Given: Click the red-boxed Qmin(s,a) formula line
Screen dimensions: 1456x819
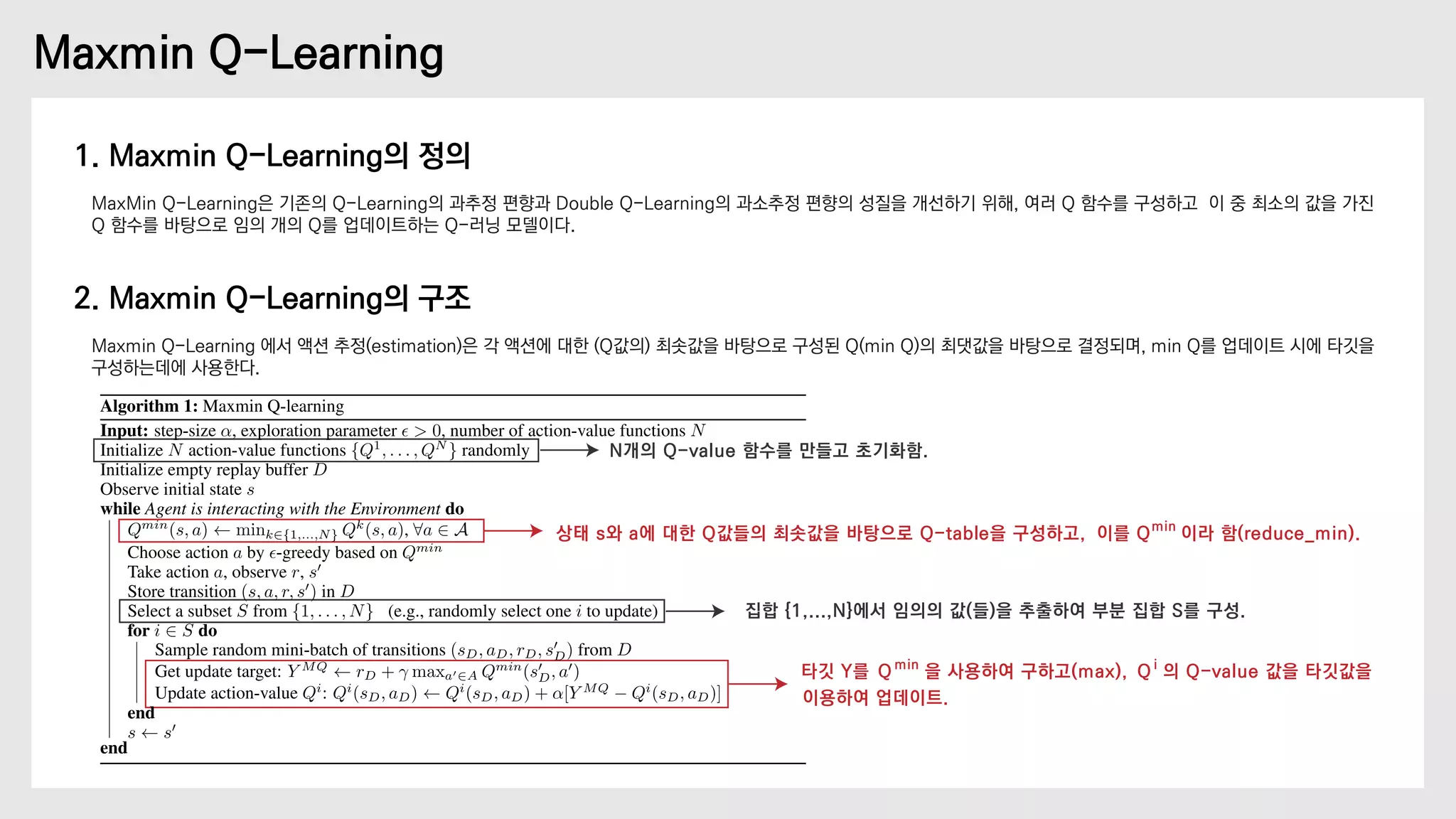Looking at the screenshot, I should tap(301, 531).
